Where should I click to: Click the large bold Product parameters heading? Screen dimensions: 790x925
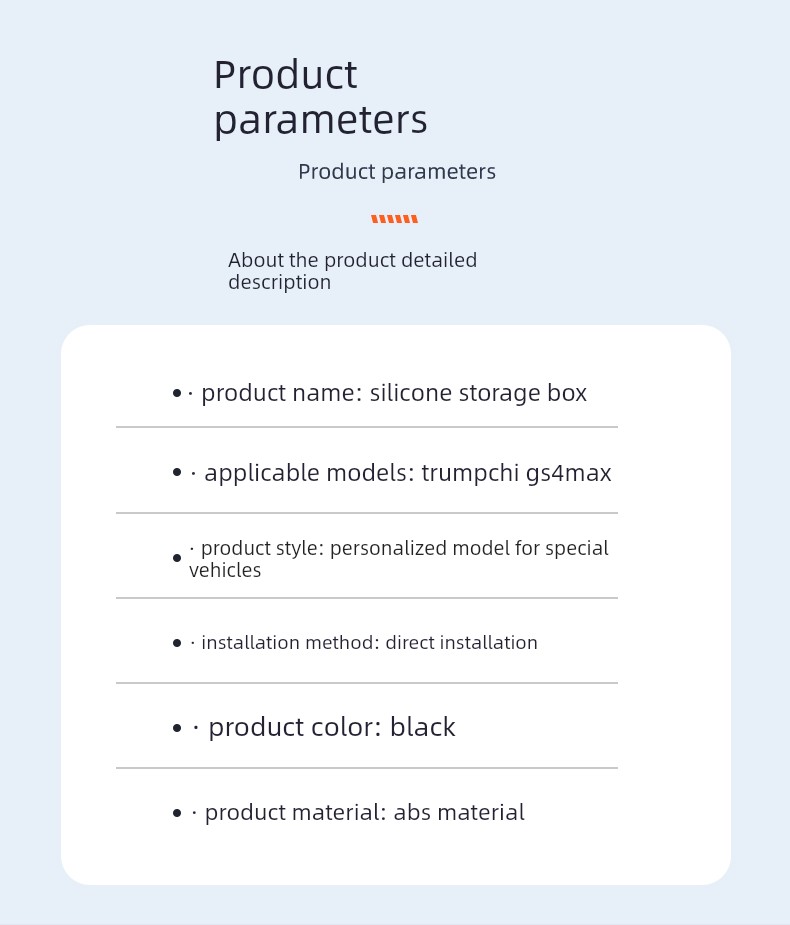pos(320,97)
